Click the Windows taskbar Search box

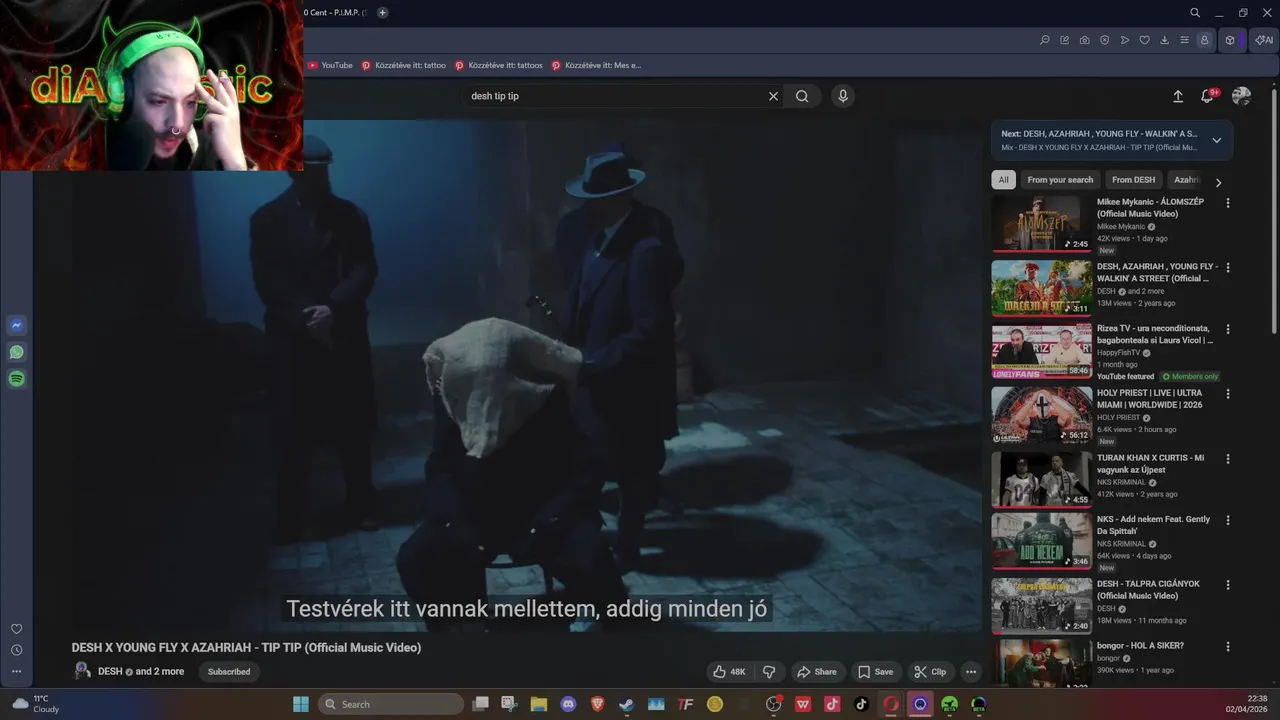click(x=391, y=704)
